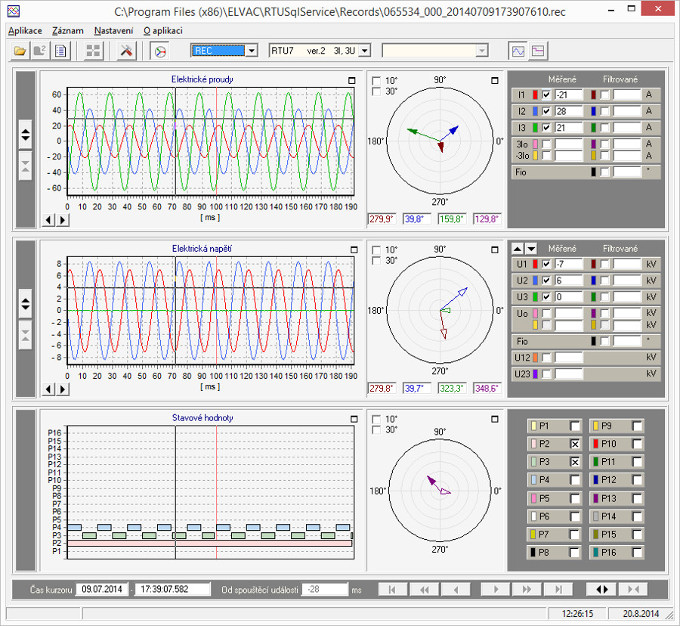Open the Nastavení menu
This screenshot has width=680, height=626.
click(x=114, y=31)
